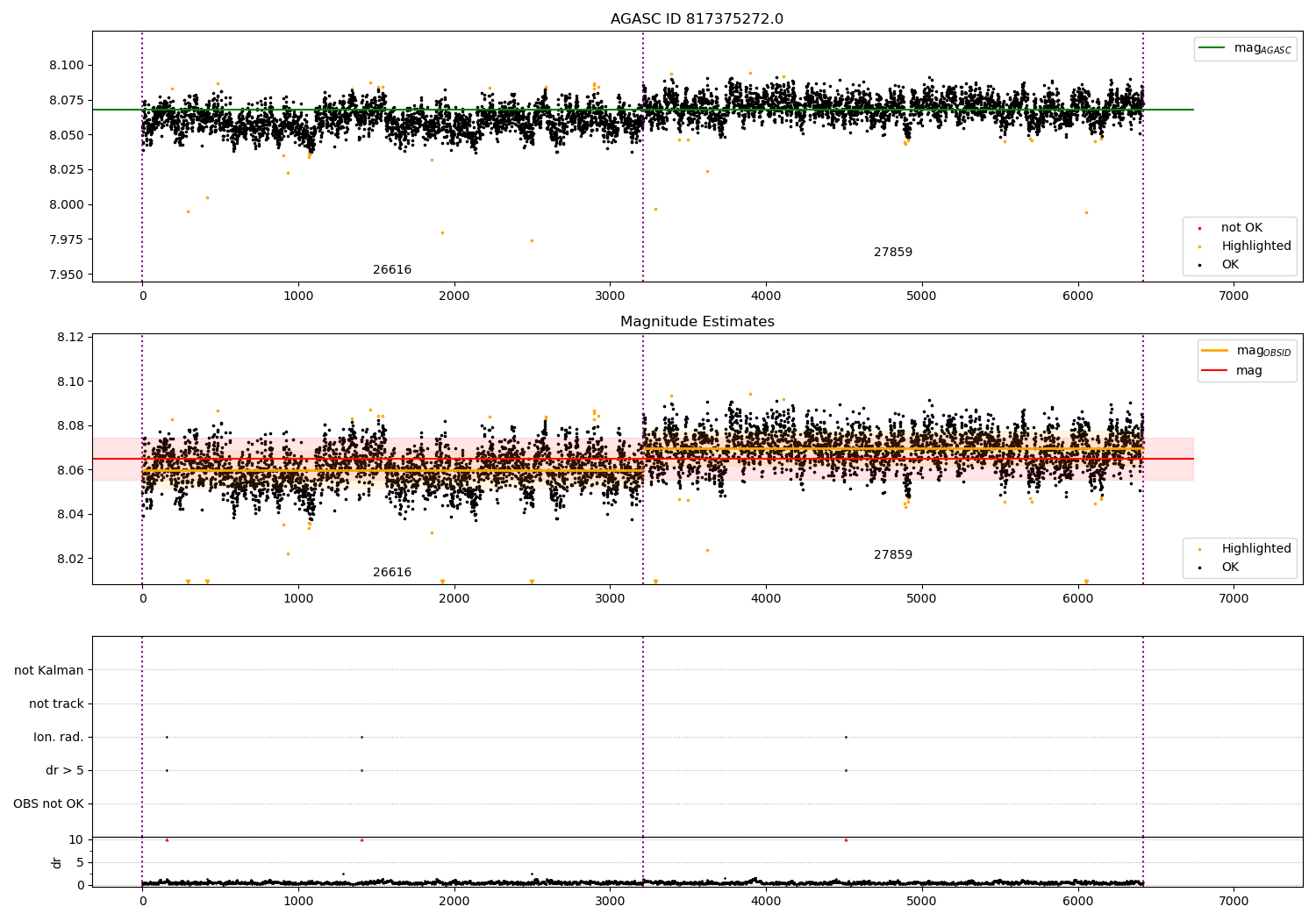Screen dimensions: 1316x921
Task: Click the 8.12 tick in Magnitude Estimates
Action: (70, 338)
